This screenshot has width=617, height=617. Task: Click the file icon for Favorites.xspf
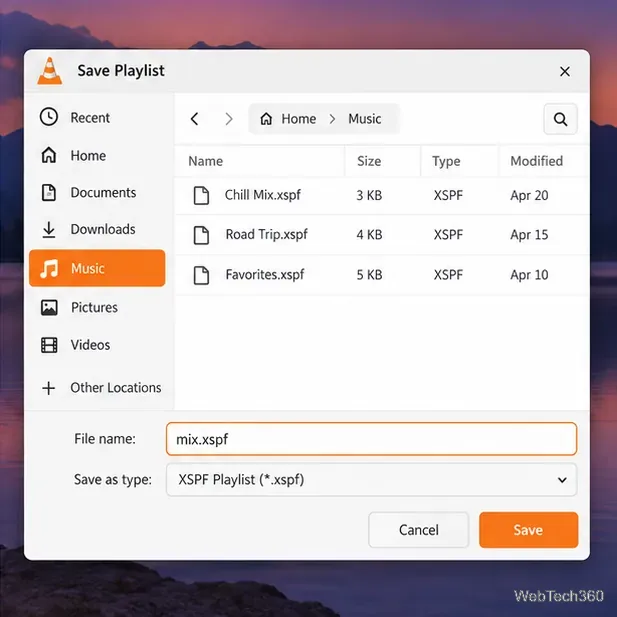[x=201, y=275]
